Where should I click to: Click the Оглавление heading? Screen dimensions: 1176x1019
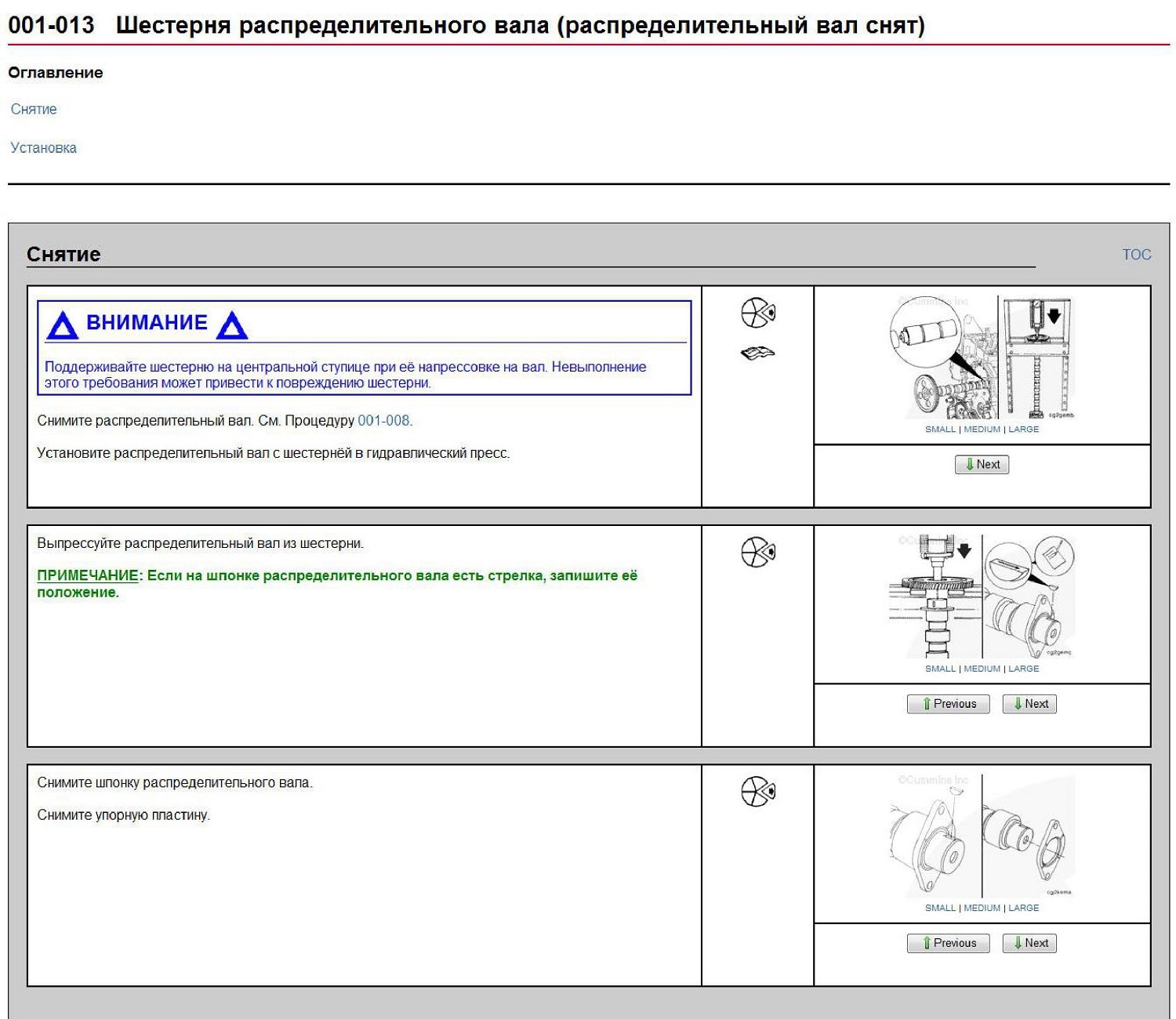click(x=56, y=72)
